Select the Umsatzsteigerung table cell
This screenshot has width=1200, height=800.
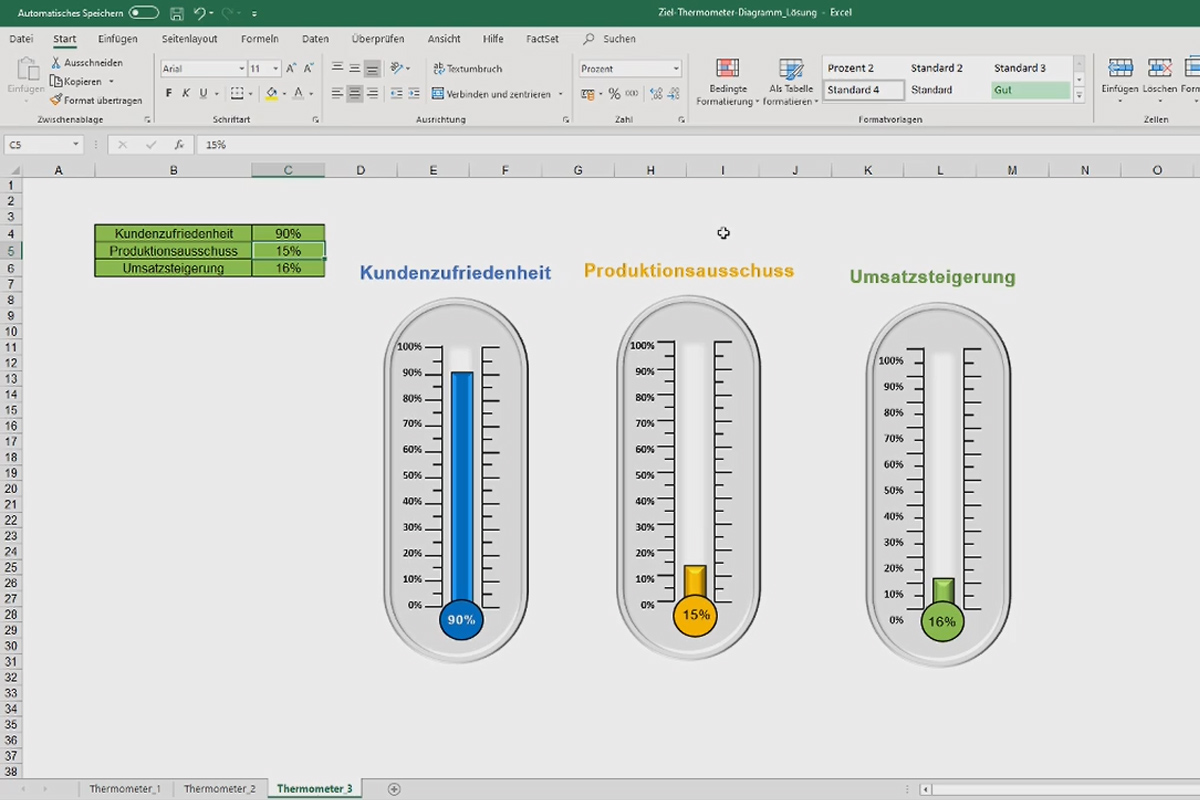173,268
